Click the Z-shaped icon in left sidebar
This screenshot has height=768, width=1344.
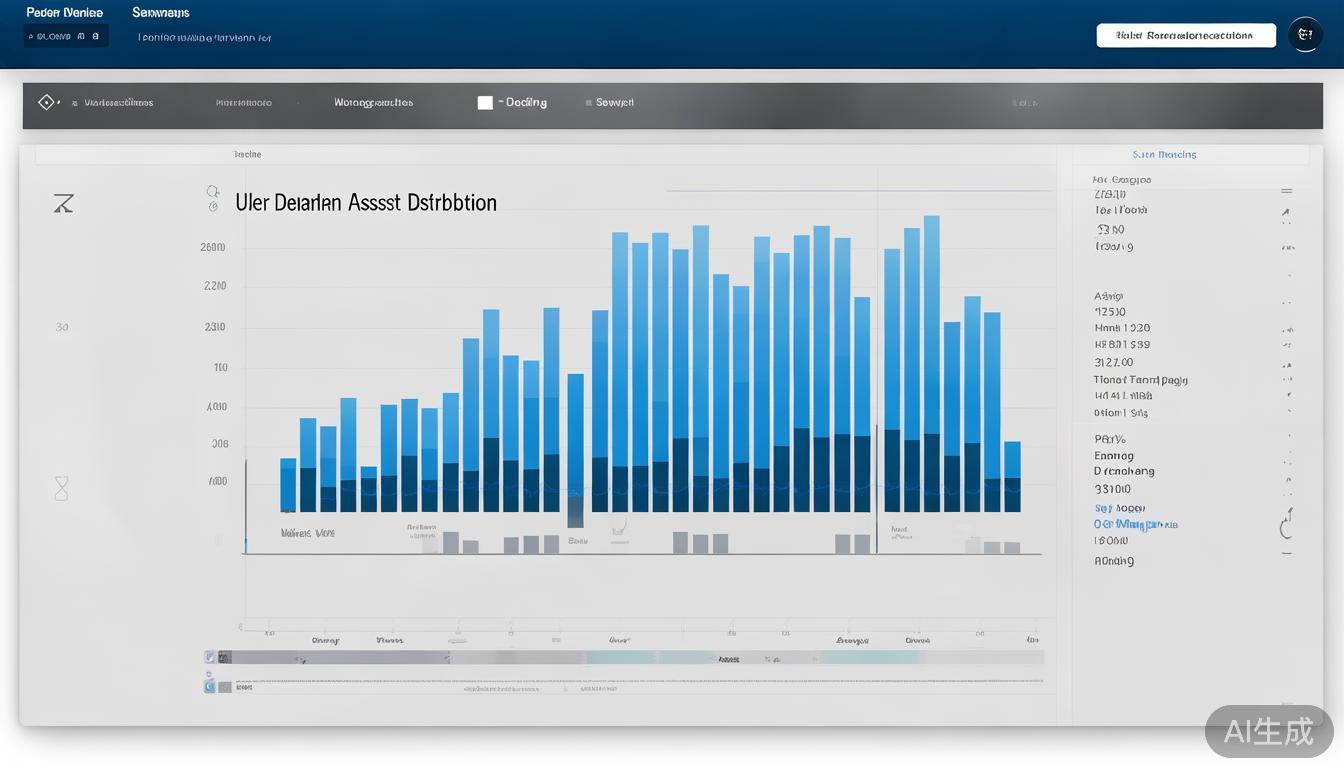[x=63, y=204]
